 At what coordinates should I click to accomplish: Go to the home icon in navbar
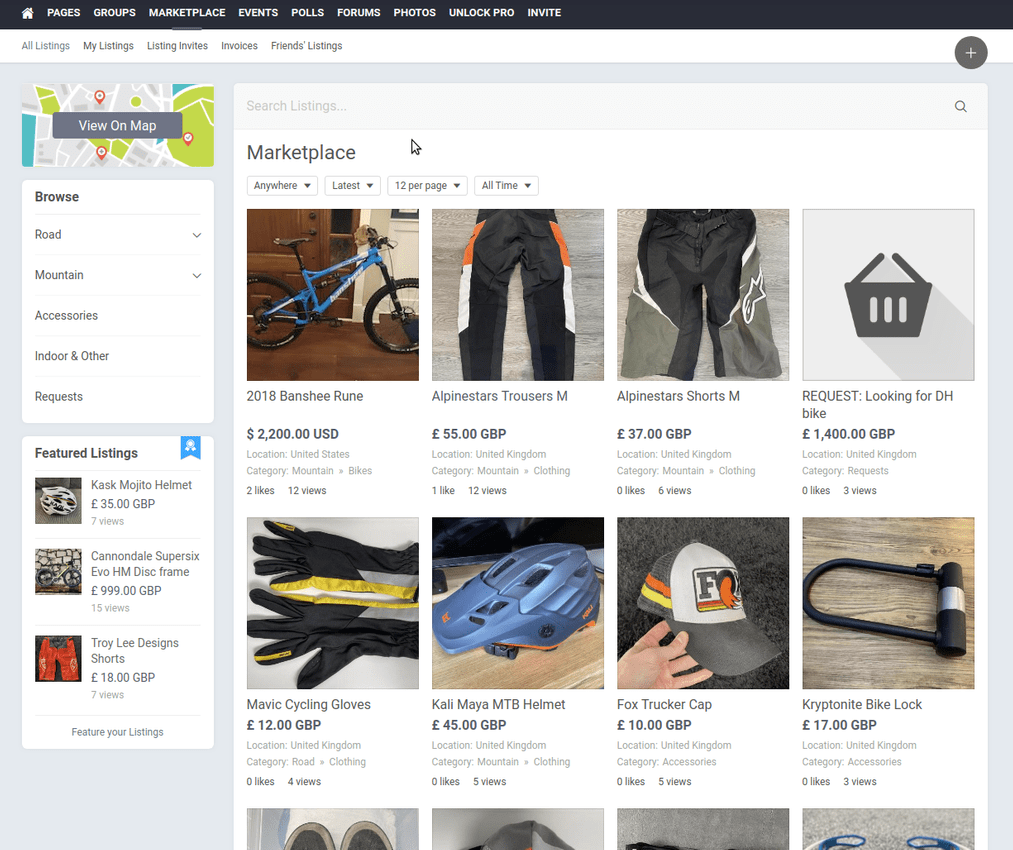point(27,13)
